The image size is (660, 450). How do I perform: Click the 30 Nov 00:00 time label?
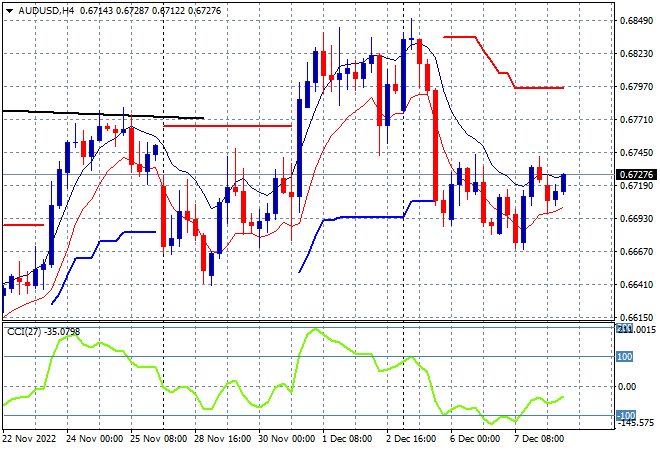click(x=287, y=439)
